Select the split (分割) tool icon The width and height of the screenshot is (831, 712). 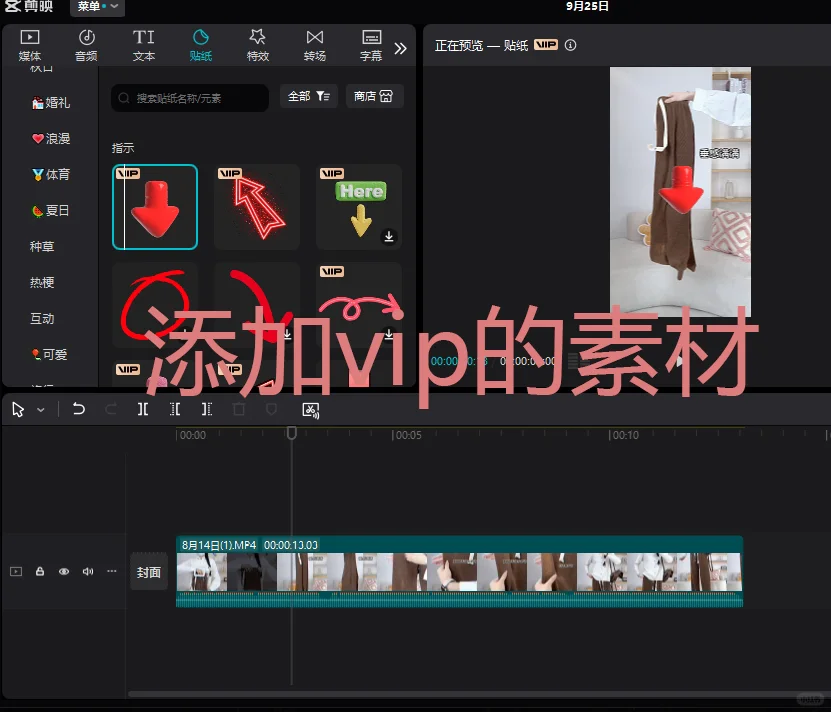pos(142,409)
